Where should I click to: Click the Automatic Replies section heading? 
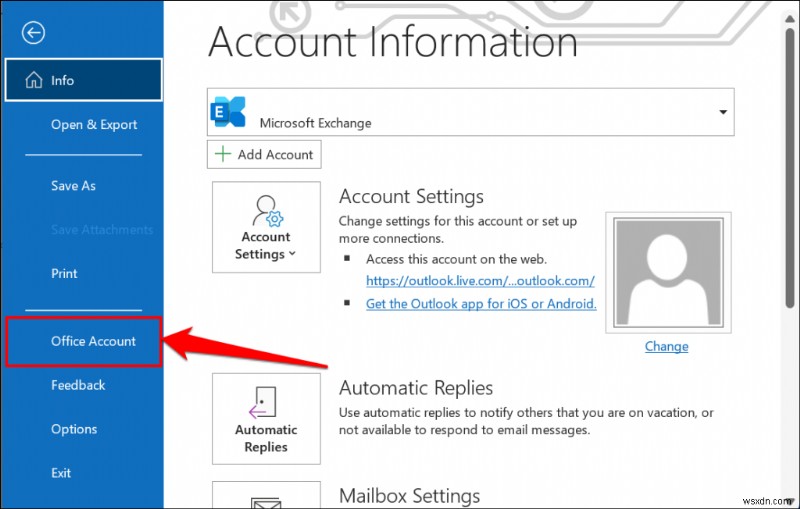[416, 388]
